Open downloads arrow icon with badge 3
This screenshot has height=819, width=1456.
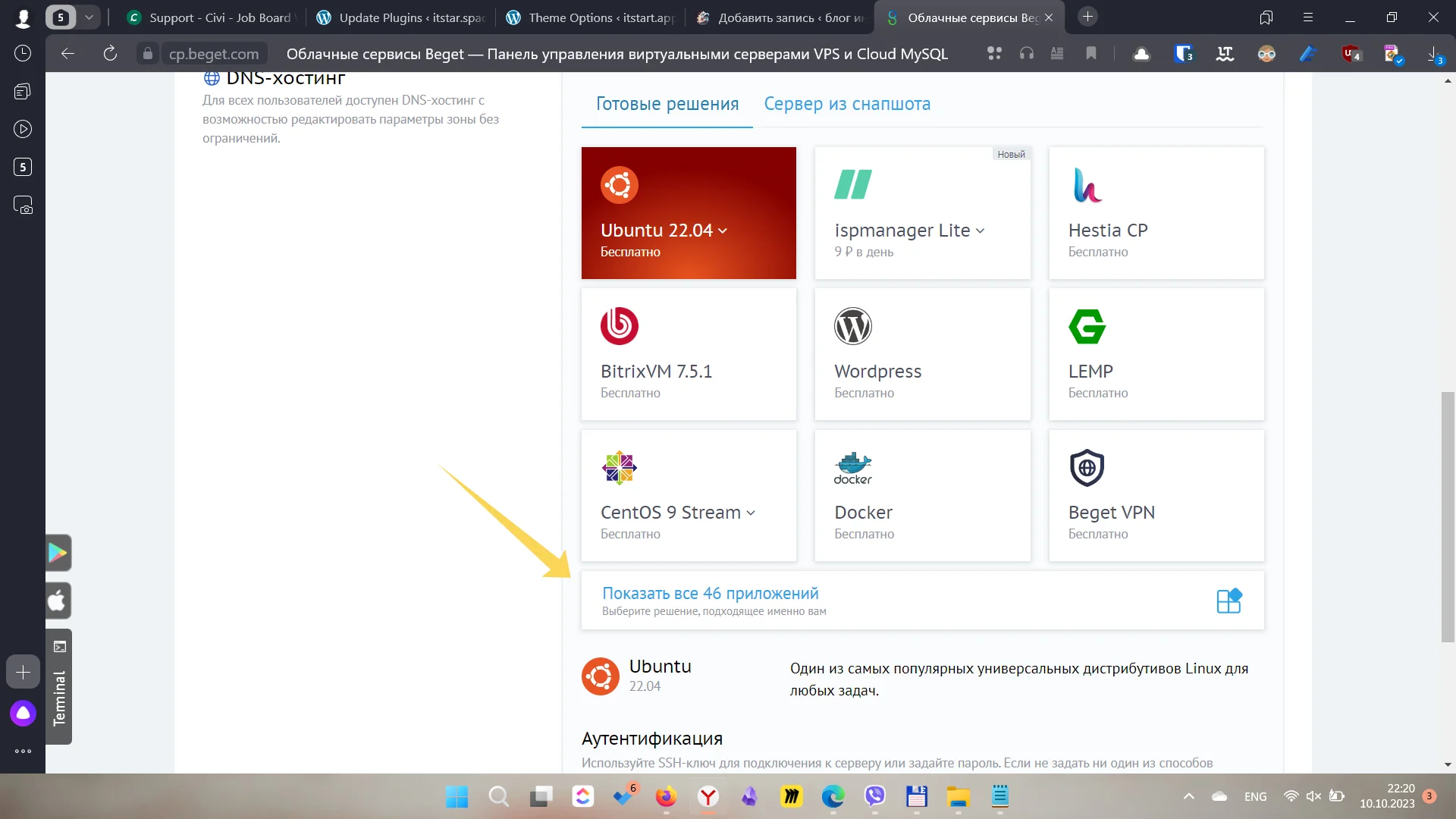(1435, 54)
